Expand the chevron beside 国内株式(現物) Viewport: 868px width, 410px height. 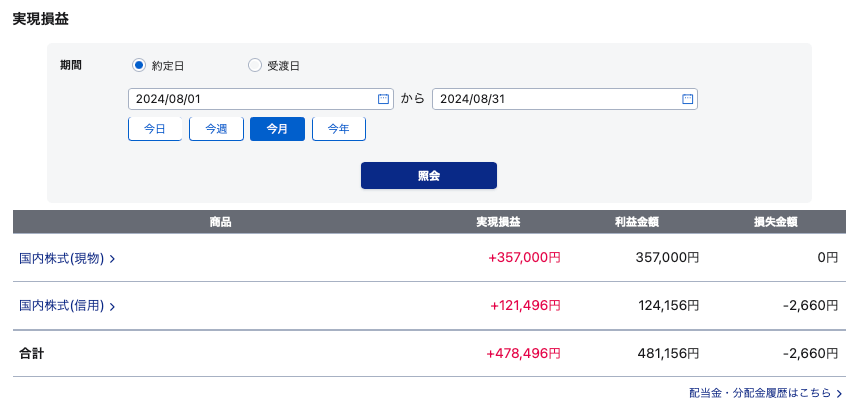click(x=112, y=259)
